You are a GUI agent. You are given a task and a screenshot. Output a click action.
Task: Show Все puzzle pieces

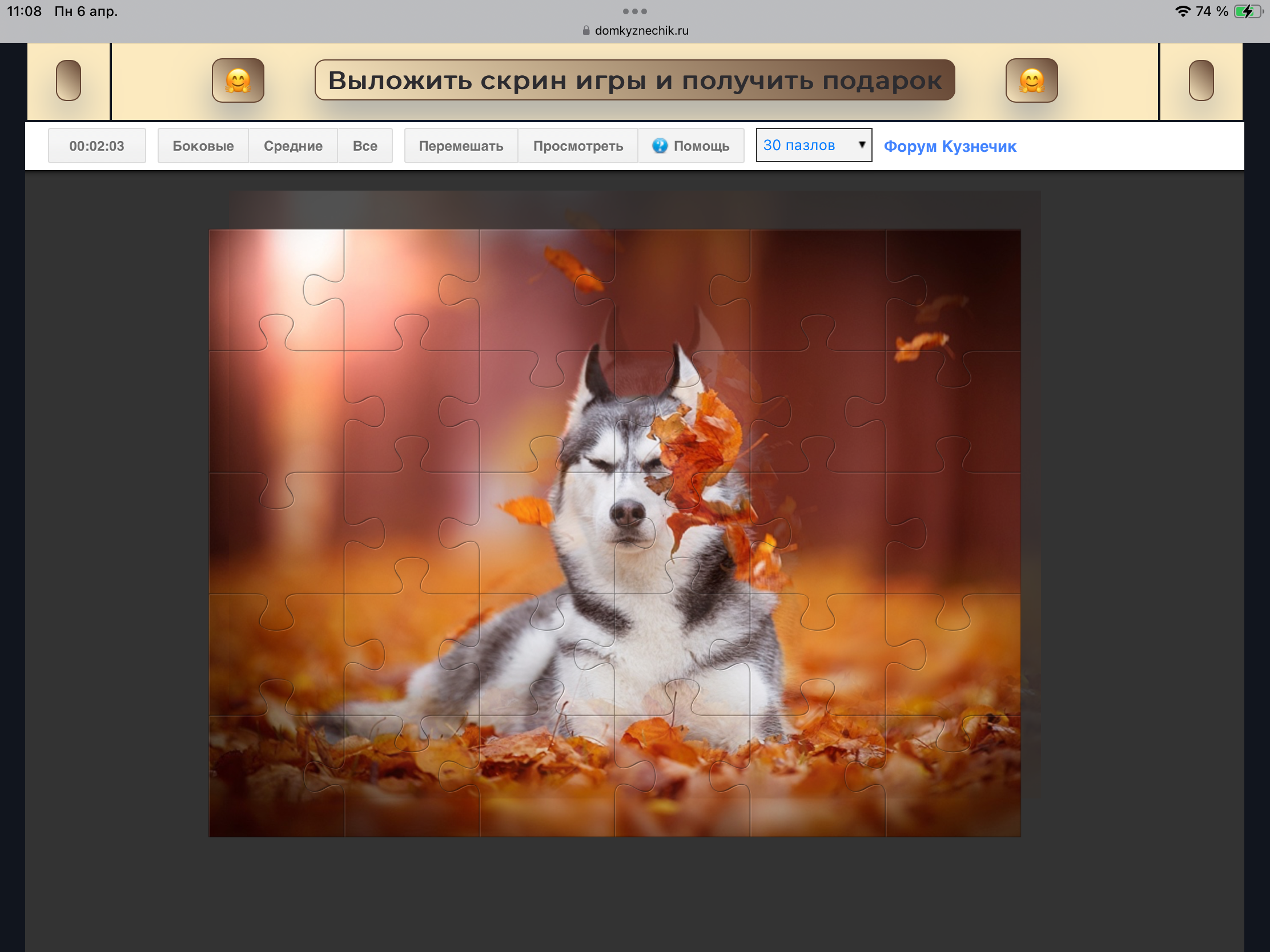pos(364,146)
